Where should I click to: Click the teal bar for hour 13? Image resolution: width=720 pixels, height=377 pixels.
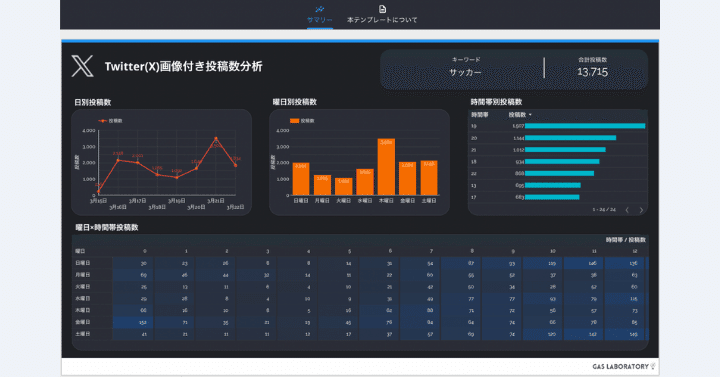click(x=553, y=186)
